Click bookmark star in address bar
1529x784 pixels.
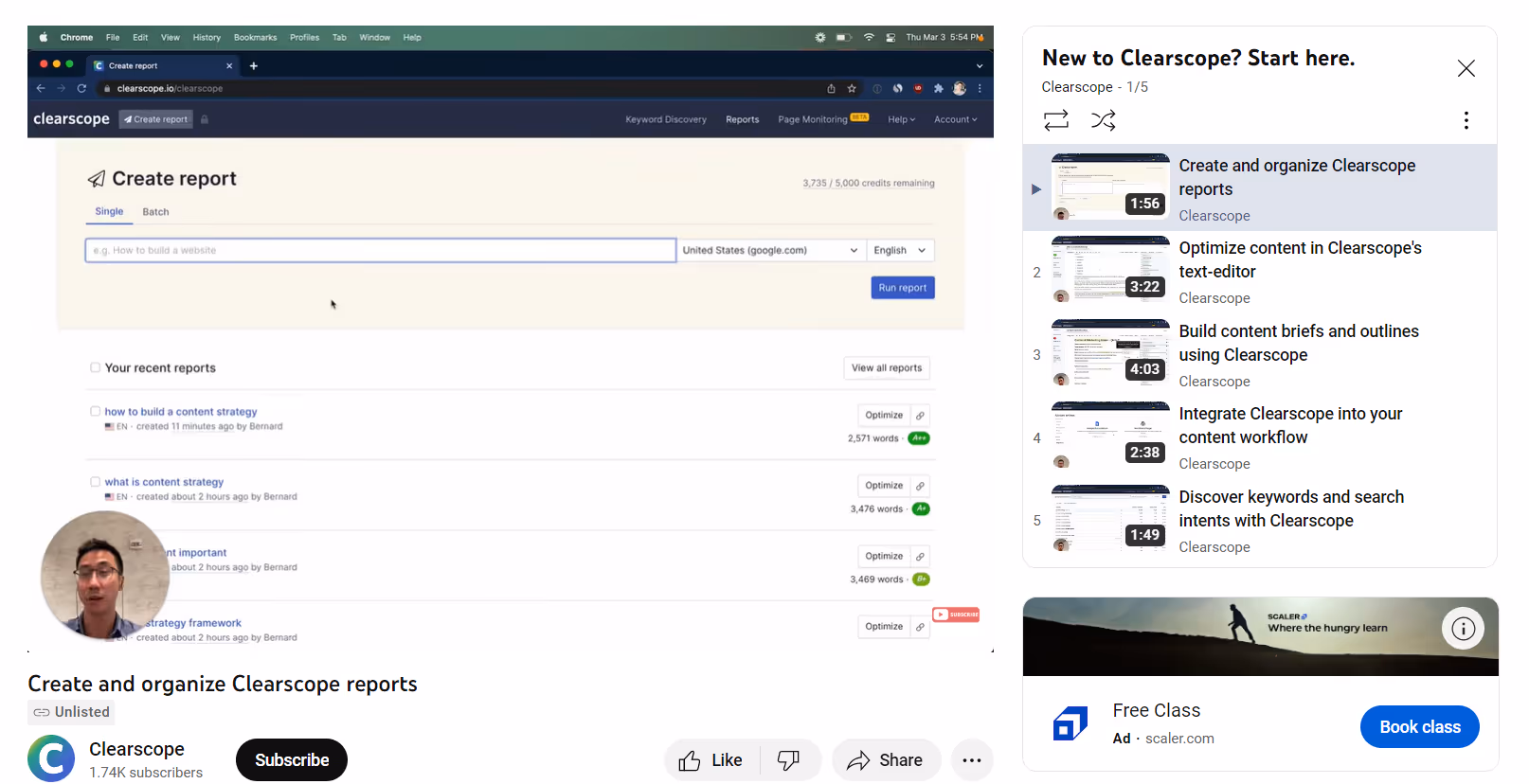(x=852, y=88)
